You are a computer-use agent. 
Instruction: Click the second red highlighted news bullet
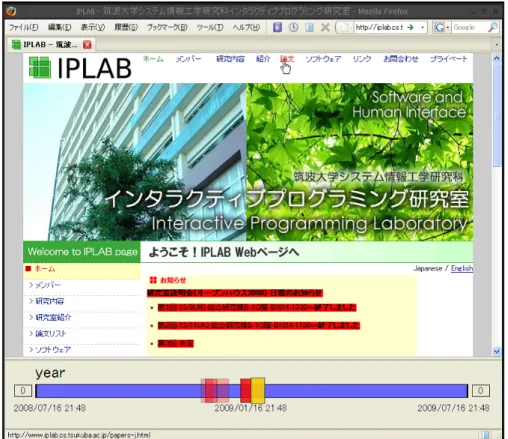tap(259, 325)
